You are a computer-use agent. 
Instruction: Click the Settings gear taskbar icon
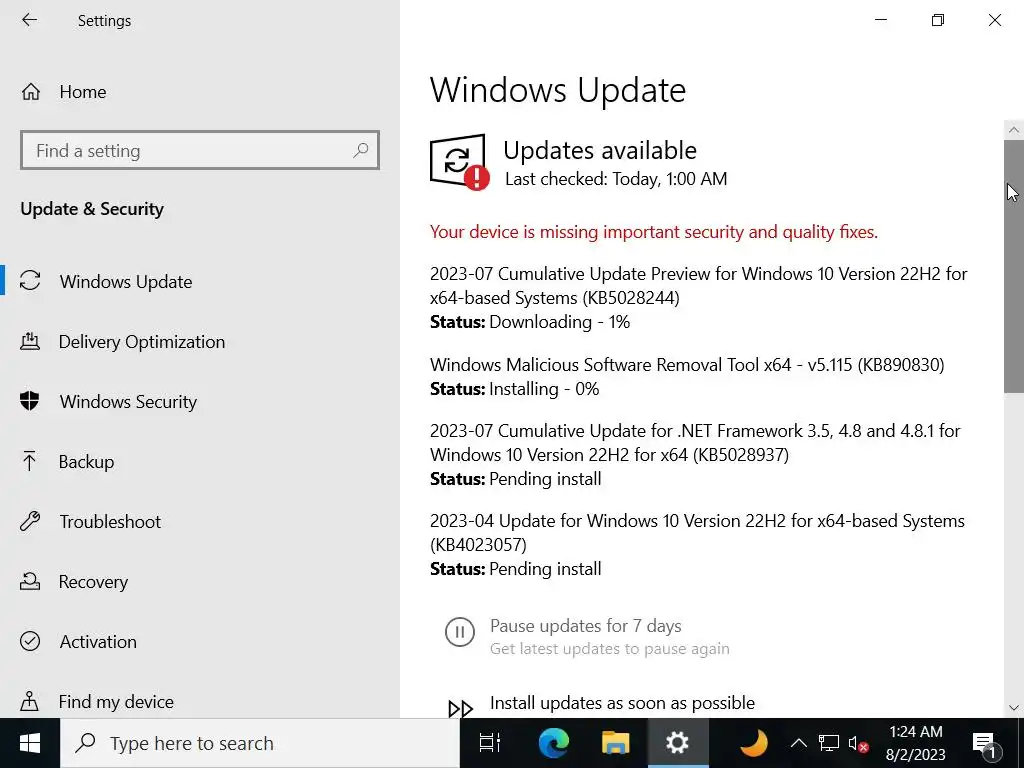point(677,743)
